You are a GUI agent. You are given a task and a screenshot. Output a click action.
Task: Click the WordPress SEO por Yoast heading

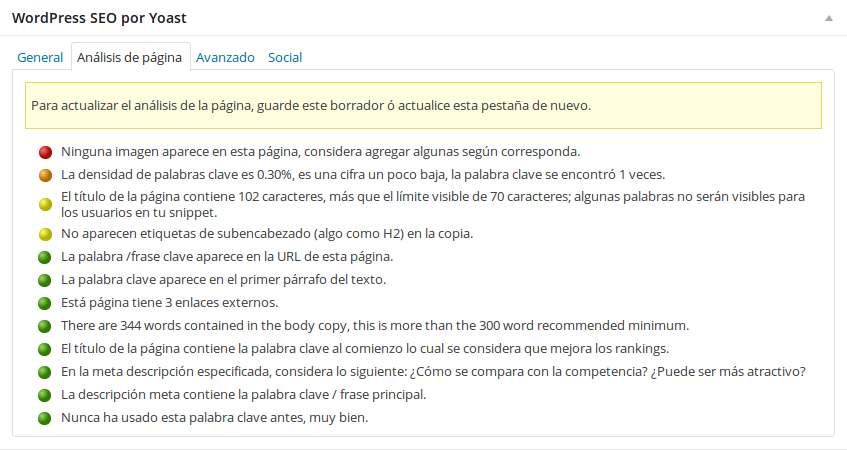click(99, 18)
